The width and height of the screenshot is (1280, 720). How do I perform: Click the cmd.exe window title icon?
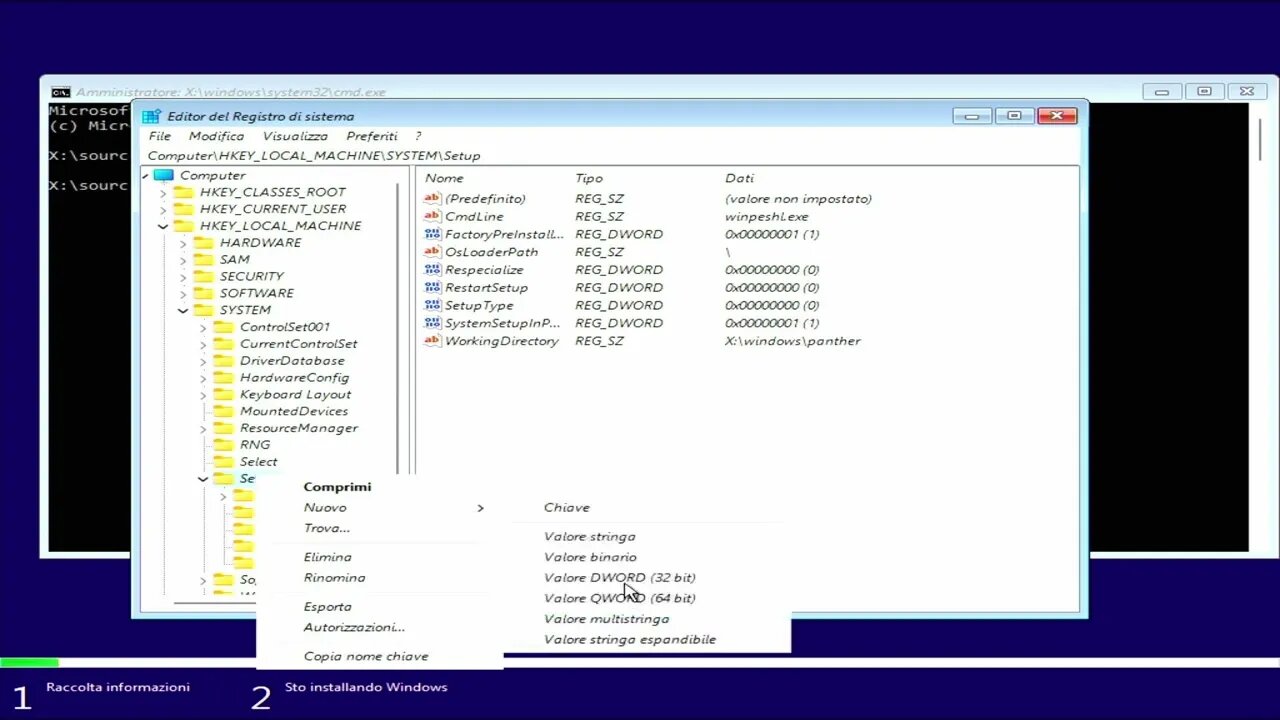tap(61, 92)
